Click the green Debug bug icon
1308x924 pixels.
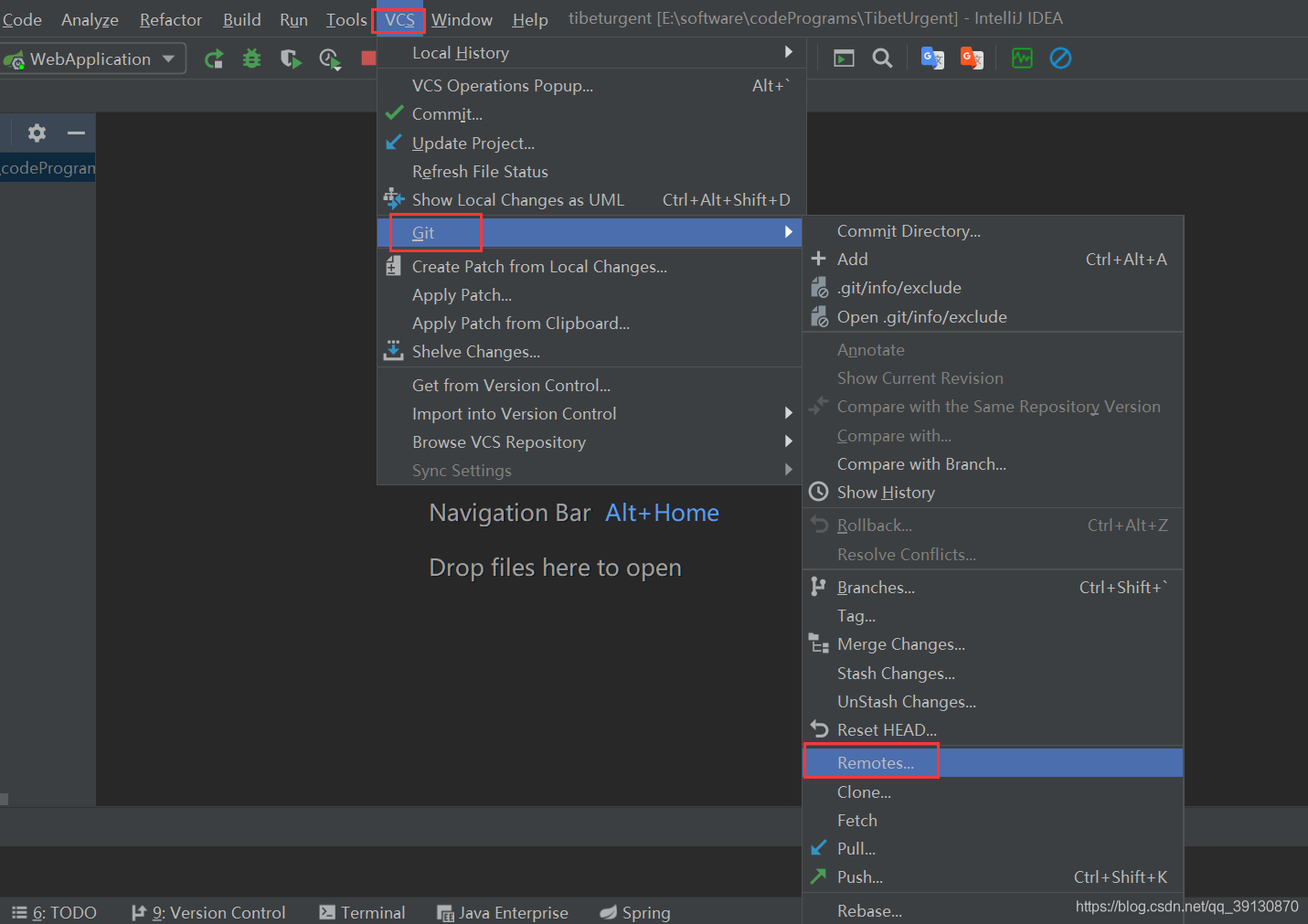click(x=252, y=59)
